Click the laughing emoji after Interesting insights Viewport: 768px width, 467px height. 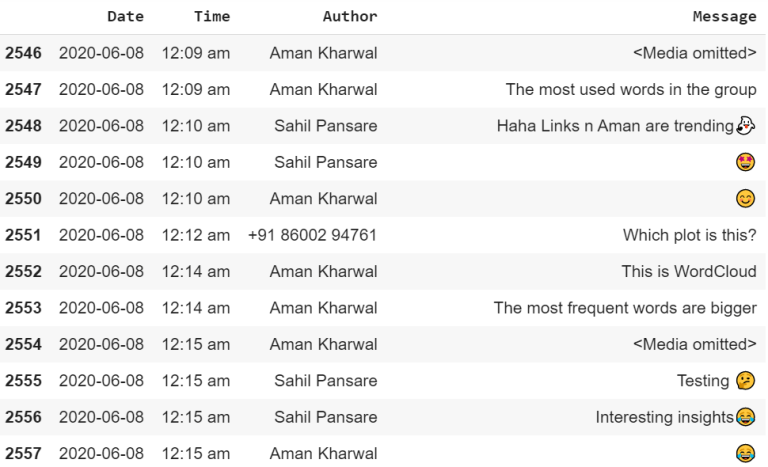pos(746,417)
